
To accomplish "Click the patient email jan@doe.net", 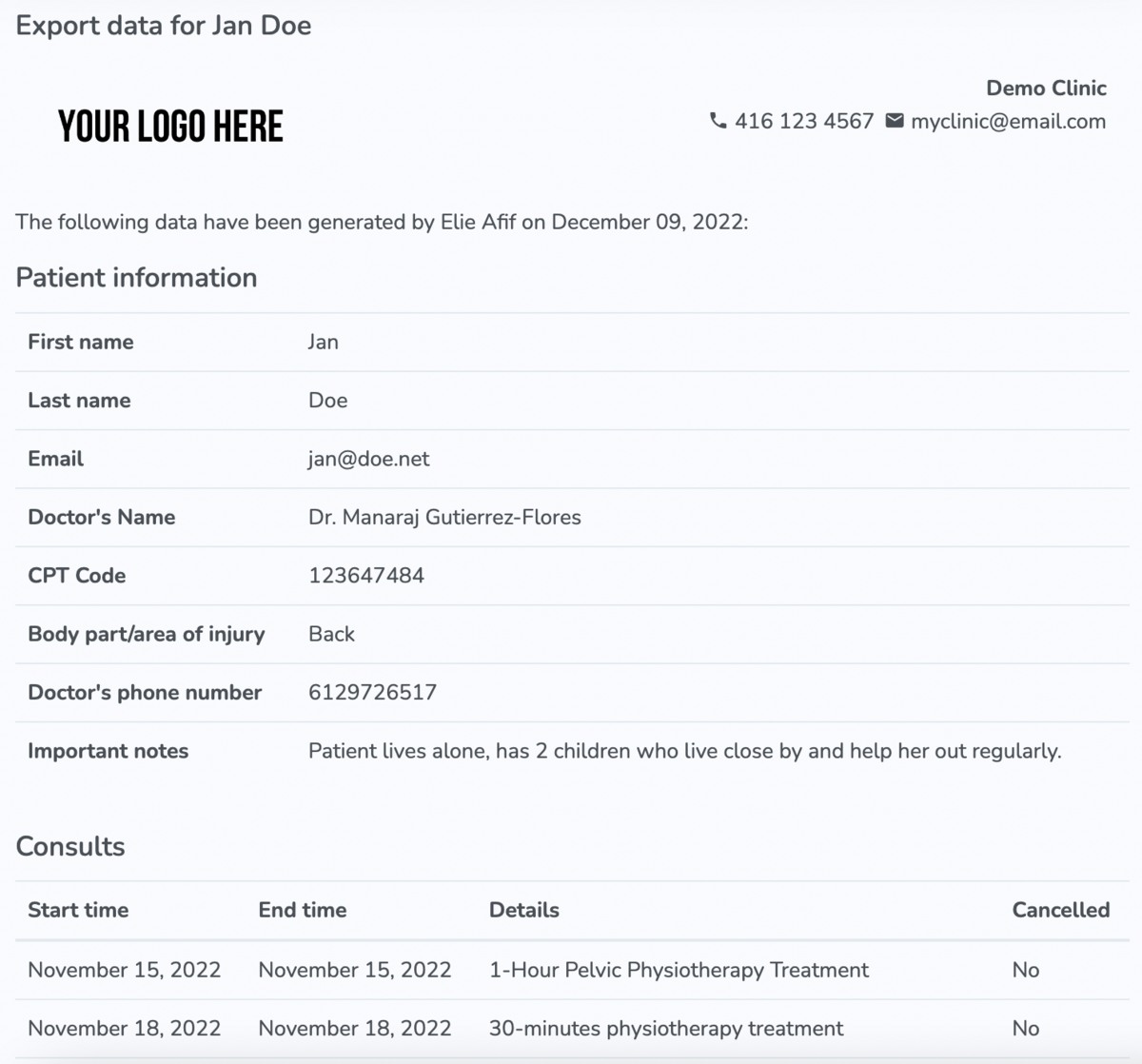I will click(x=368, y=459).
